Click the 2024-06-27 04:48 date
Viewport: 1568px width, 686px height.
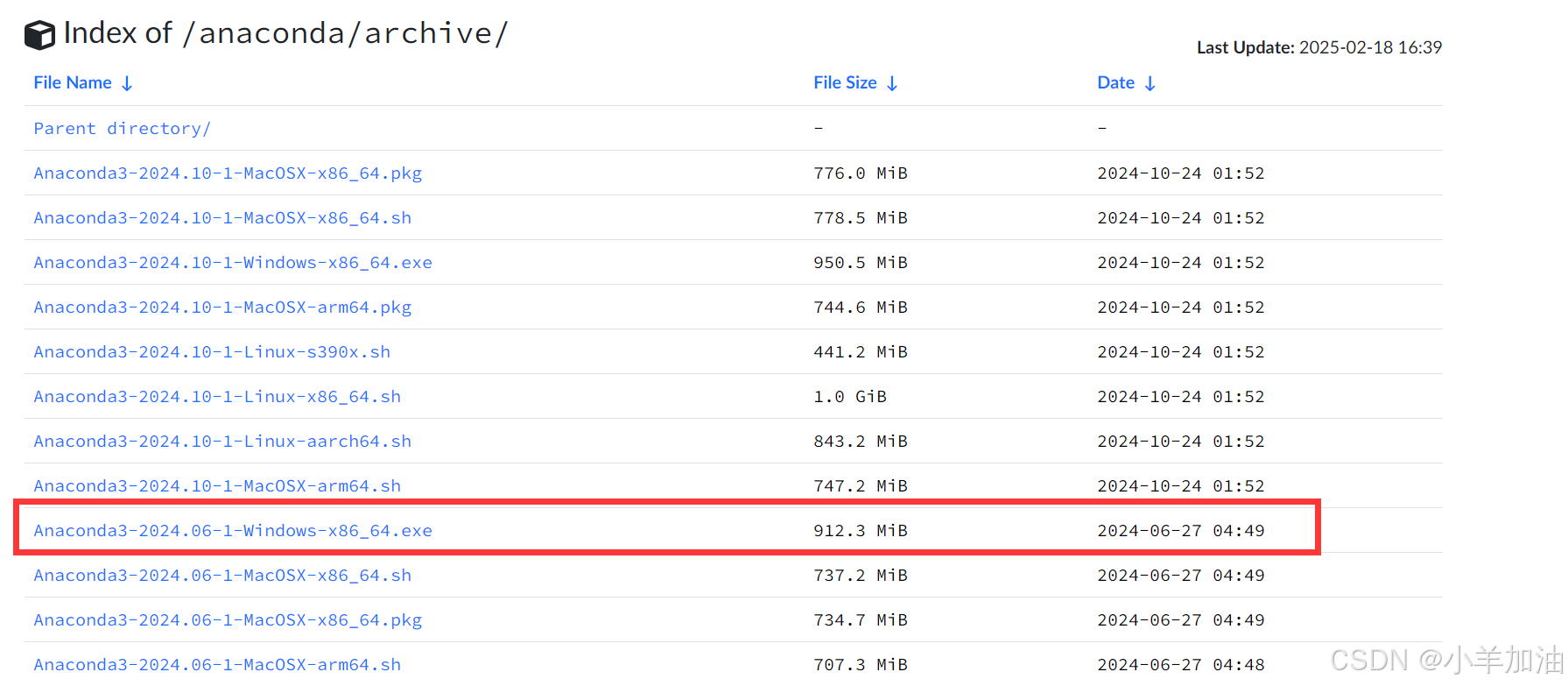point(1181,665)
